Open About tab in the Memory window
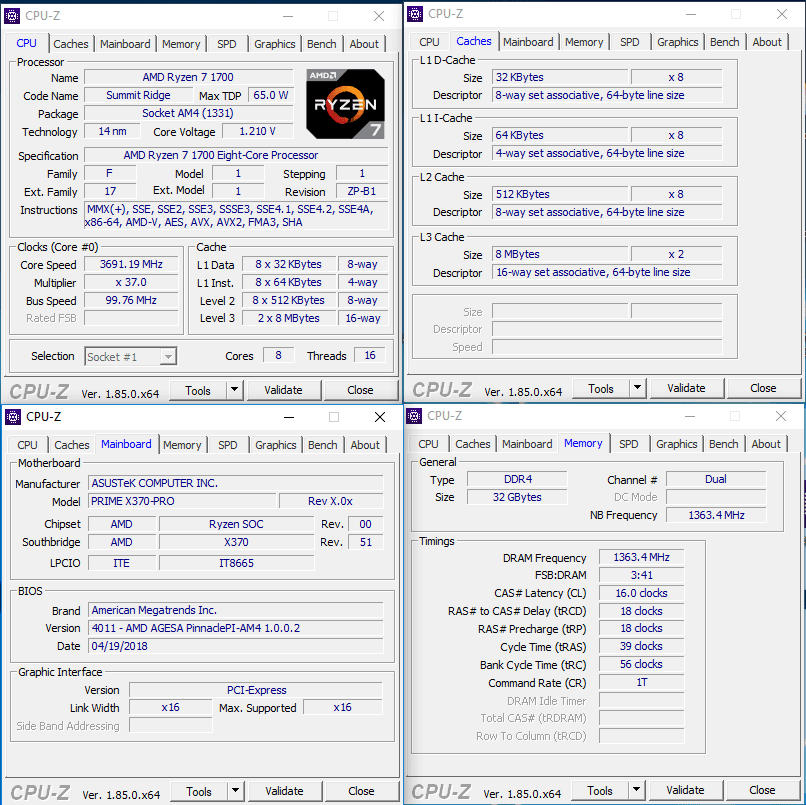This screenshot has width=806, height=805. [766, 444]
